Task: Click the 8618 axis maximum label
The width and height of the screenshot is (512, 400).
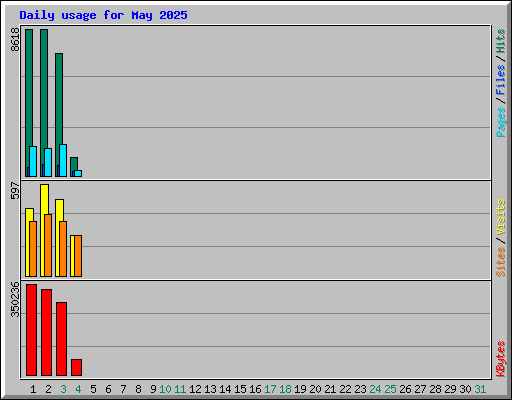Action: (x=15, y=39)
